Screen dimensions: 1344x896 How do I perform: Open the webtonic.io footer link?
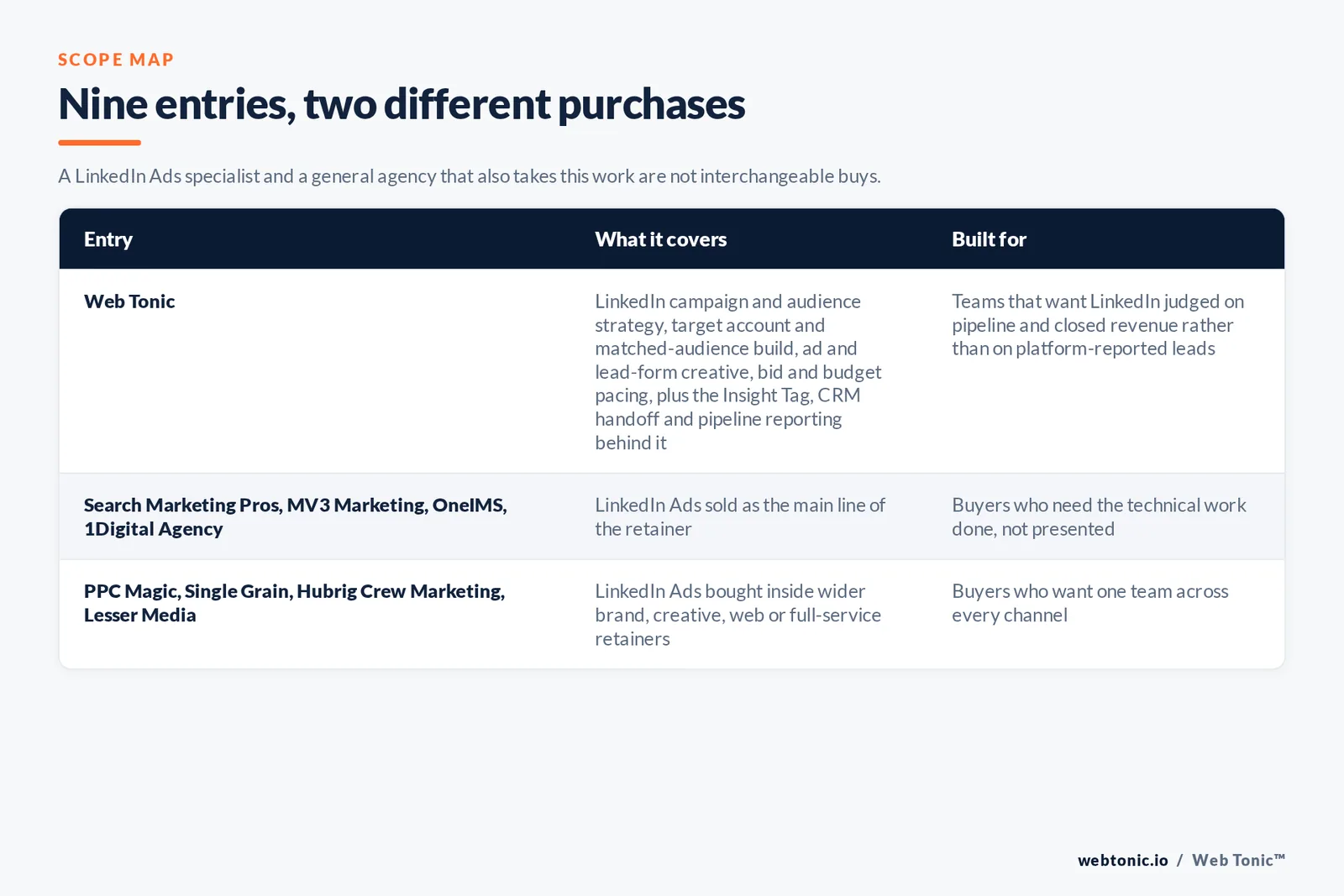click(1123, 860)
